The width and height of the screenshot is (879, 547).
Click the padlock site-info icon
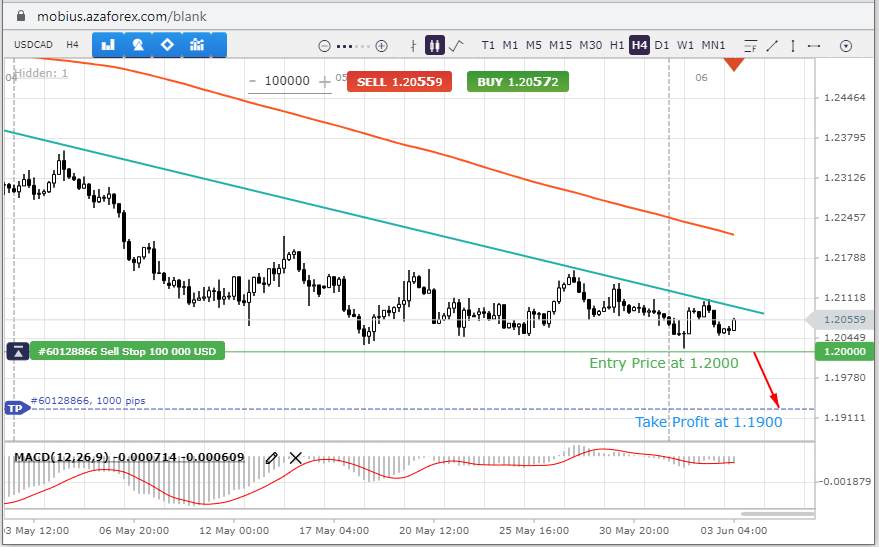[21, 16]
